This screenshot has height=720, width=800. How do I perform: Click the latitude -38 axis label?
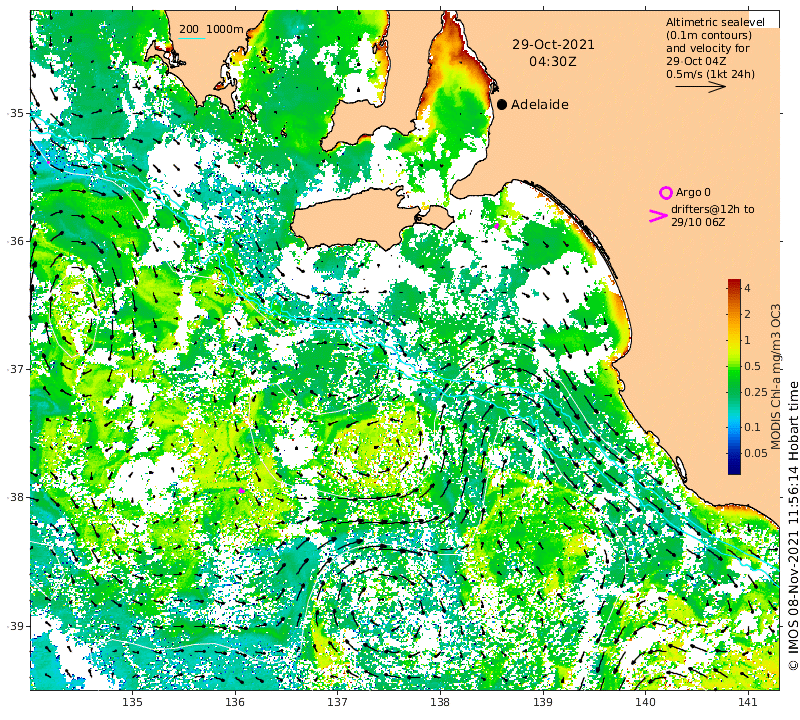coord(16,498)
